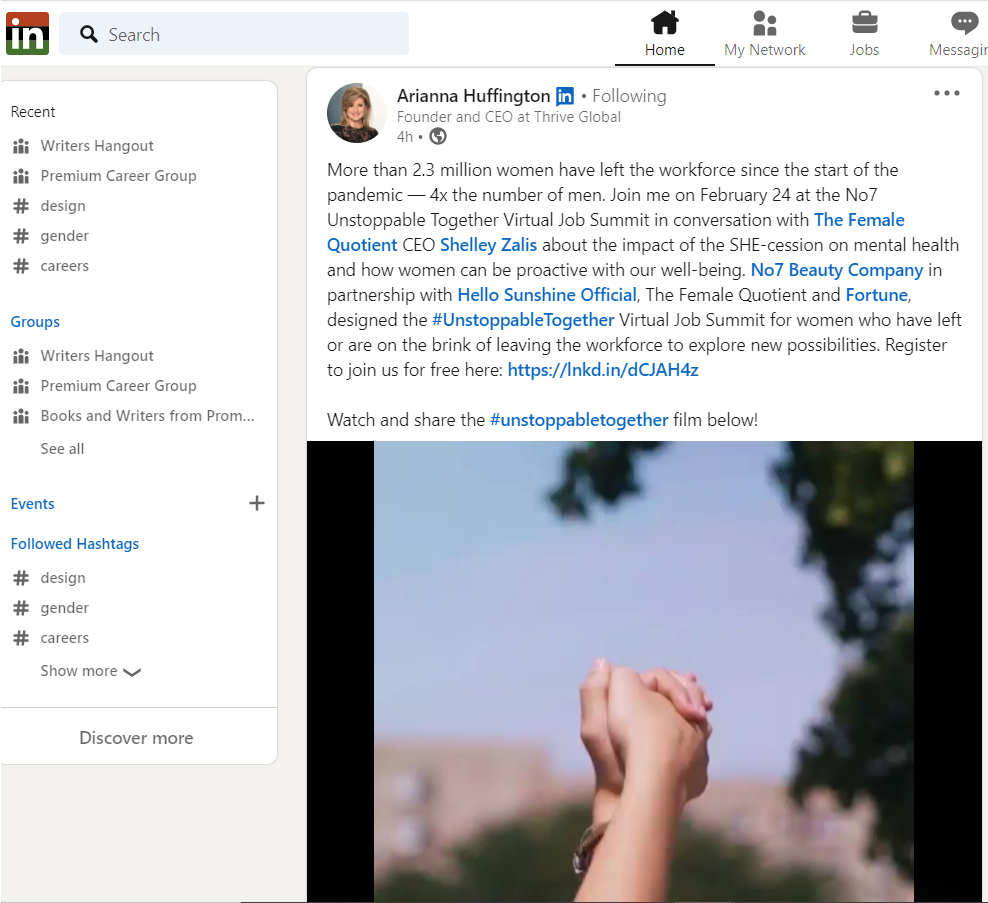Click hashtag icon beside Followed gender

[21, 608]
